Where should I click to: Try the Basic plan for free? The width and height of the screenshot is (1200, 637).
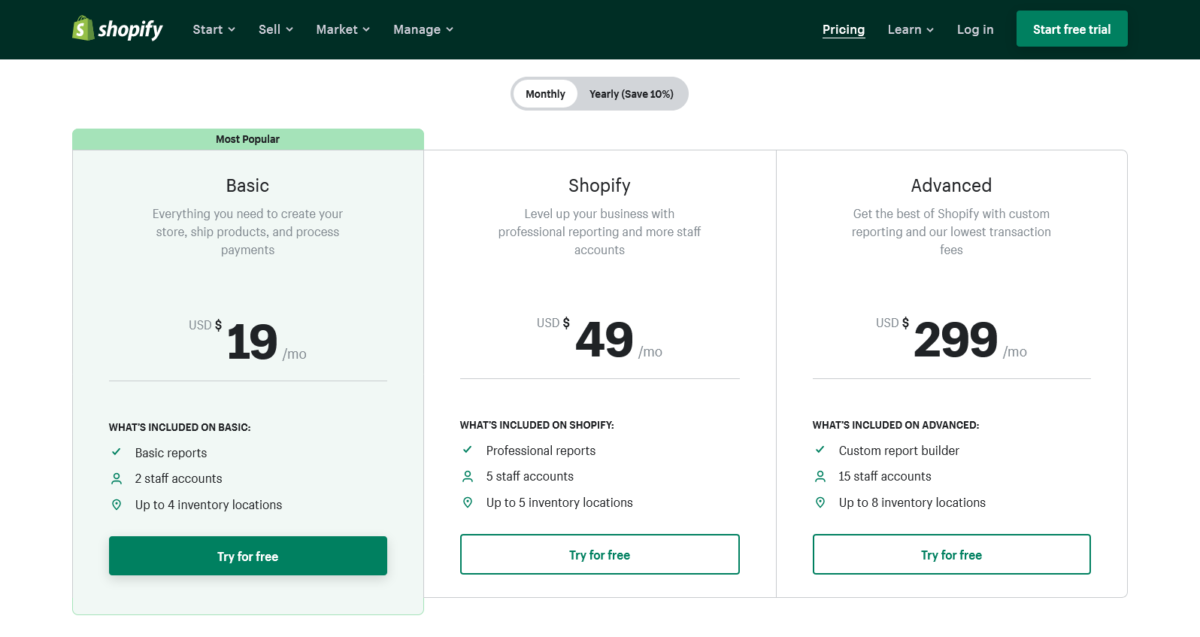pyautogui.click(x=247, y=555)
